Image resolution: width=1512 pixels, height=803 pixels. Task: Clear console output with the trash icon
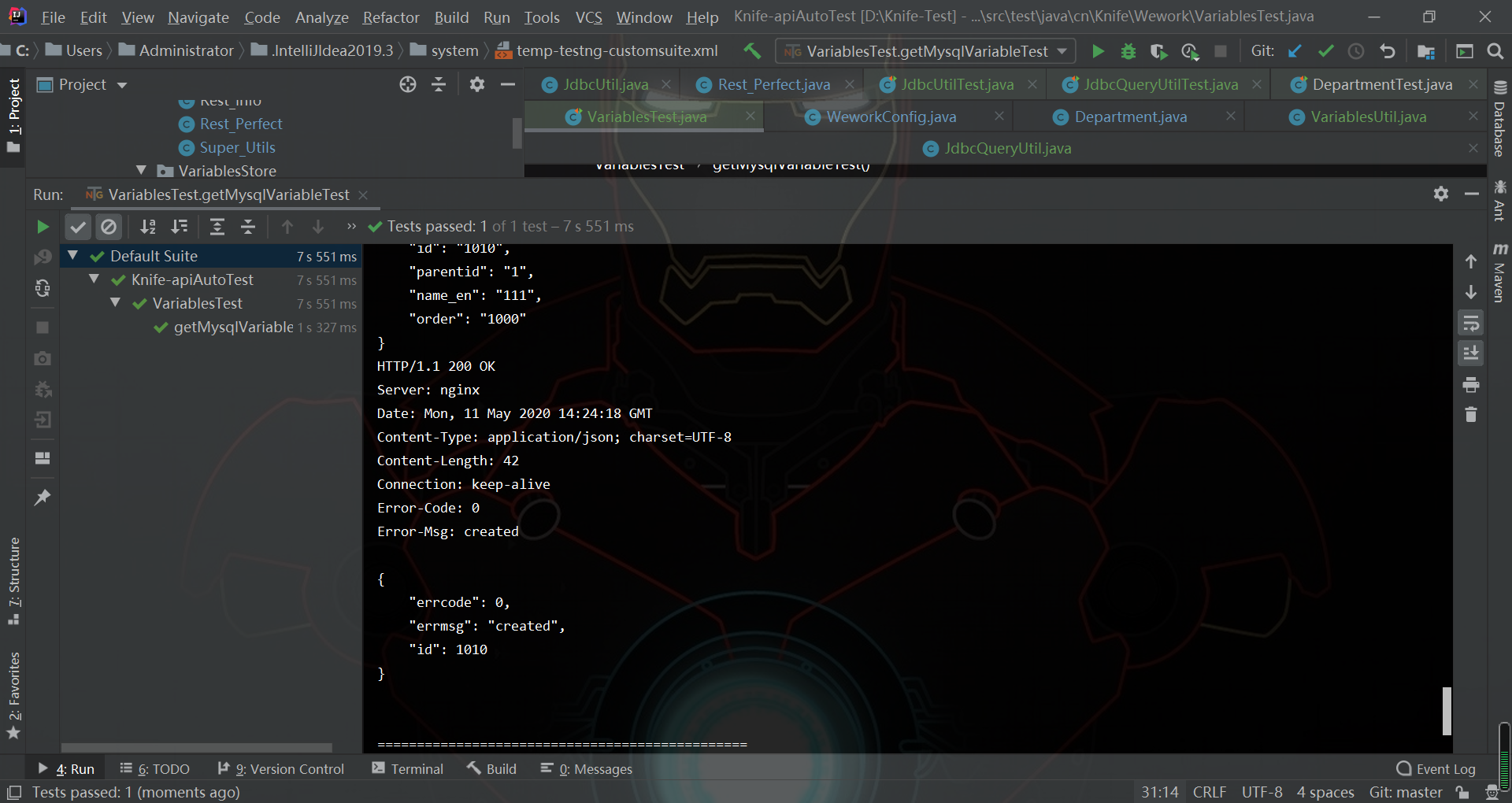[1470, 415]
